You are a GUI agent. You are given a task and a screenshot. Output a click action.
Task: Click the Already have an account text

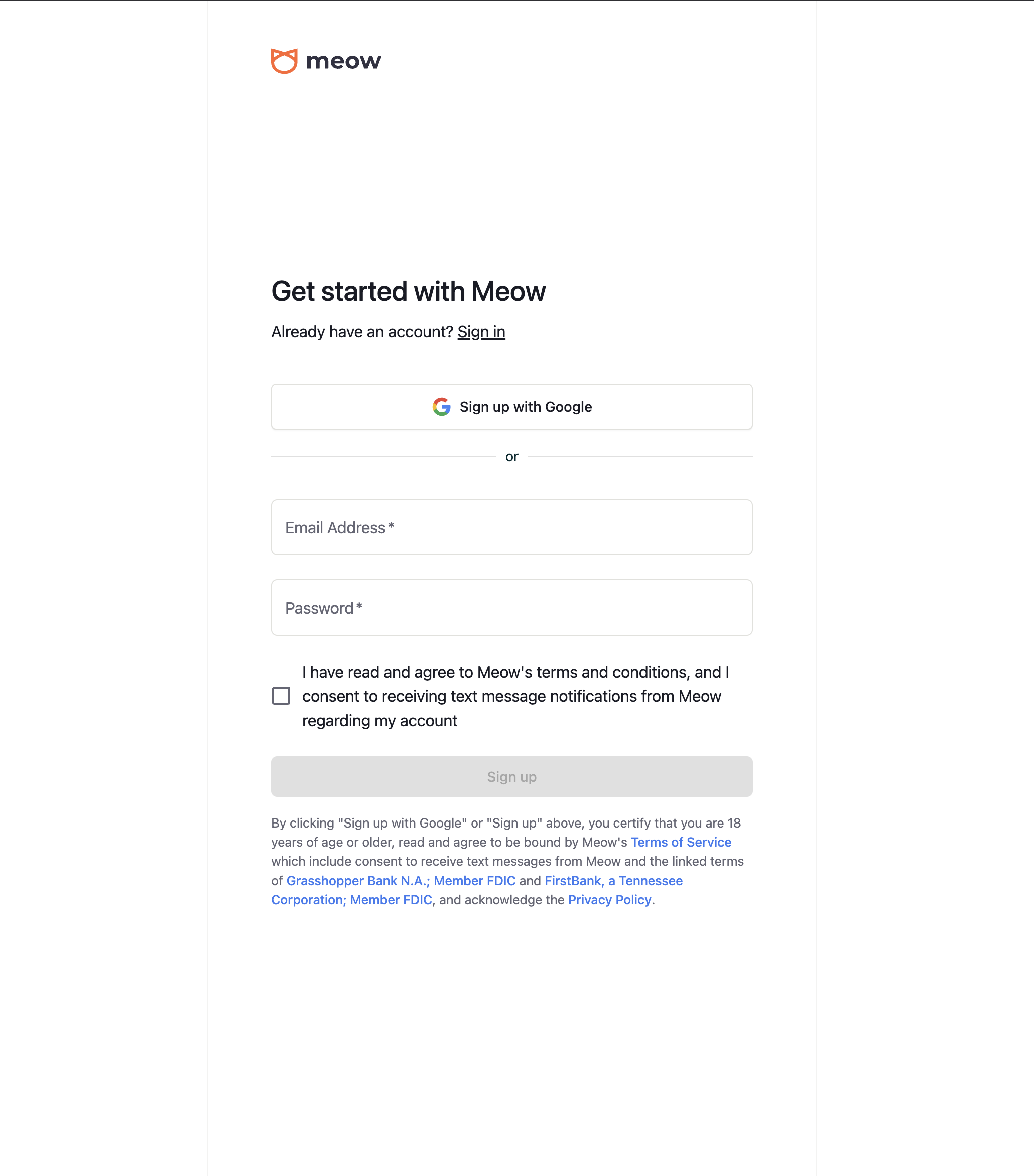point(362,332)
